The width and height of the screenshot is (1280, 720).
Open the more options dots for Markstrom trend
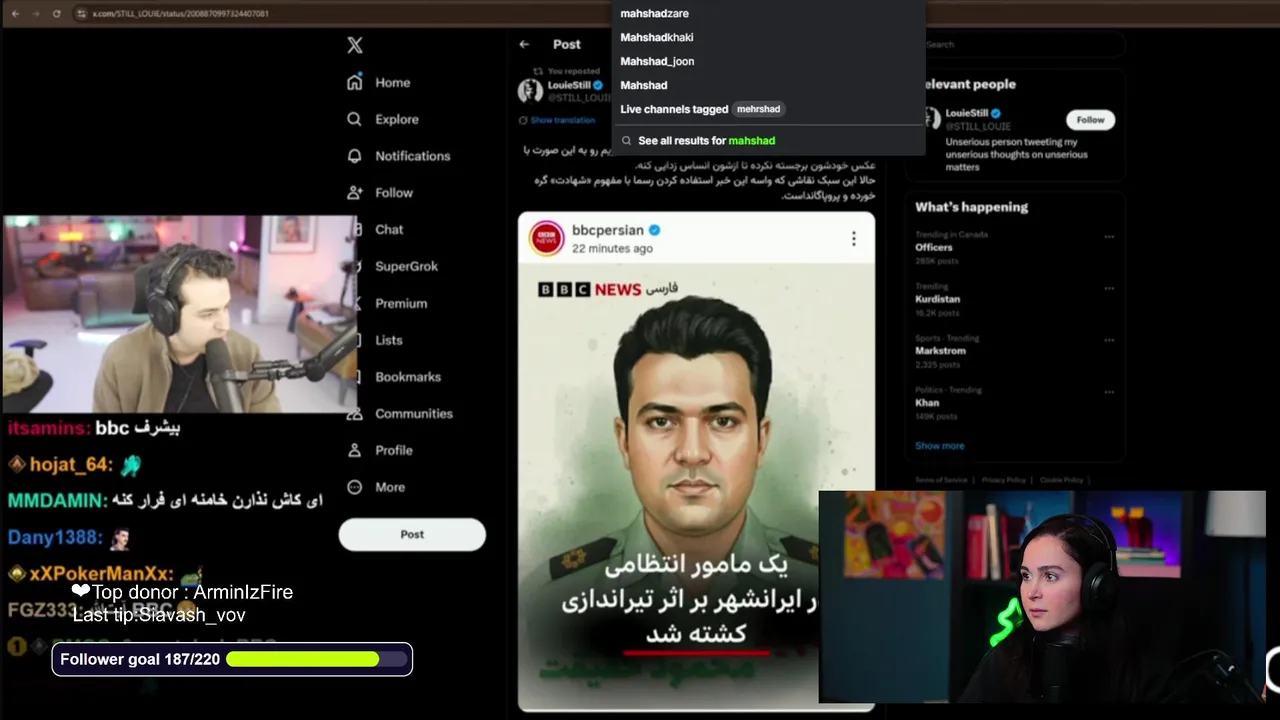[x=1109, y=340]
